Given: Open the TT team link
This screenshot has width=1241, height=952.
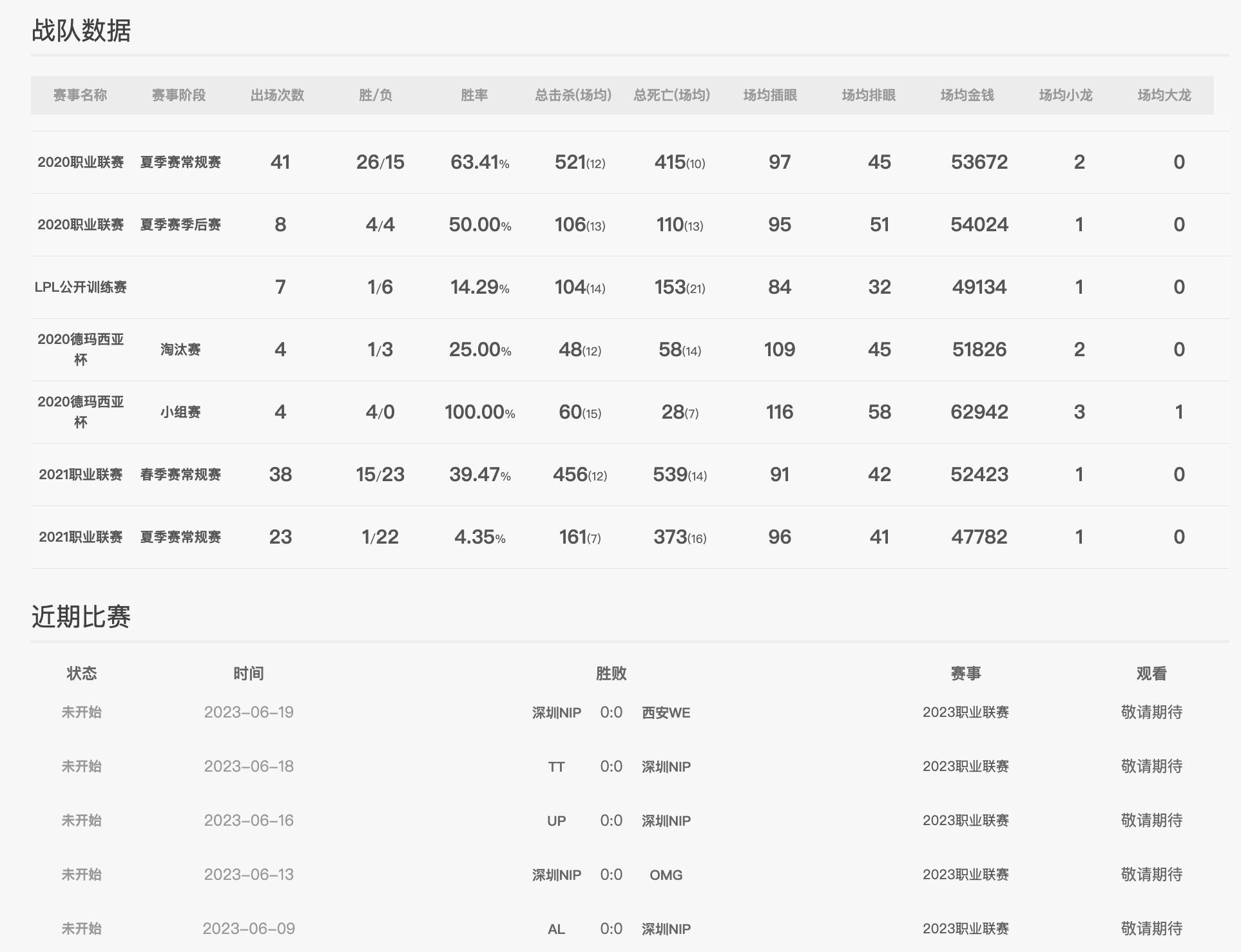Looking at the screenshot, I should 556,767.
